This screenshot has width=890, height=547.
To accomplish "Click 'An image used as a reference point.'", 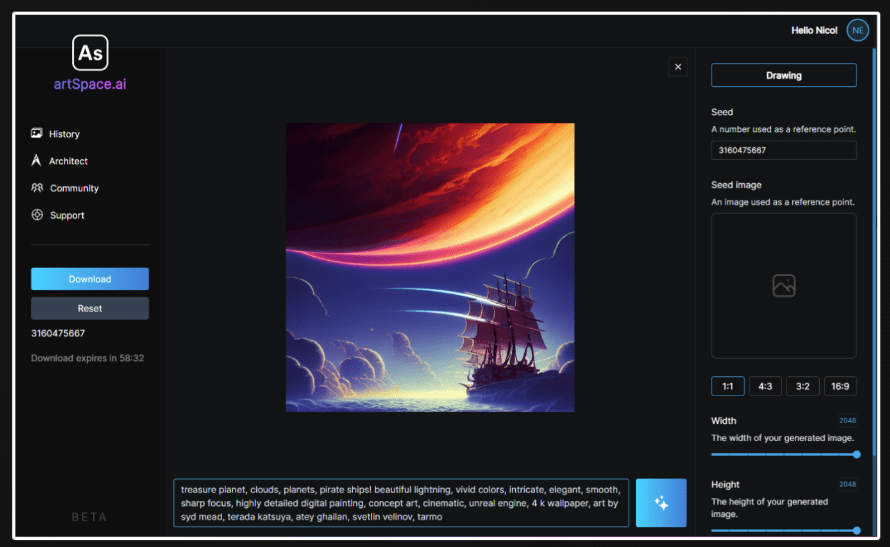I will (783, 202).
